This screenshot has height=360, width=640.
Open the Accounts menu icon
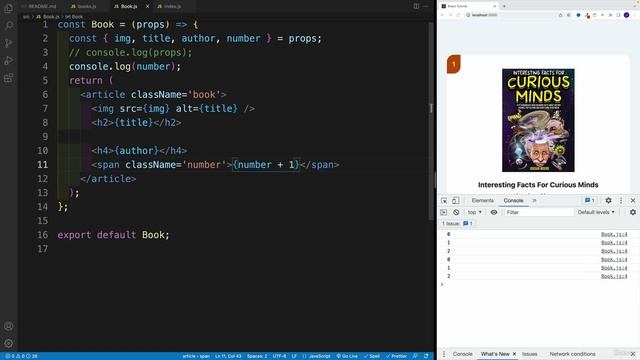[9, 326]
